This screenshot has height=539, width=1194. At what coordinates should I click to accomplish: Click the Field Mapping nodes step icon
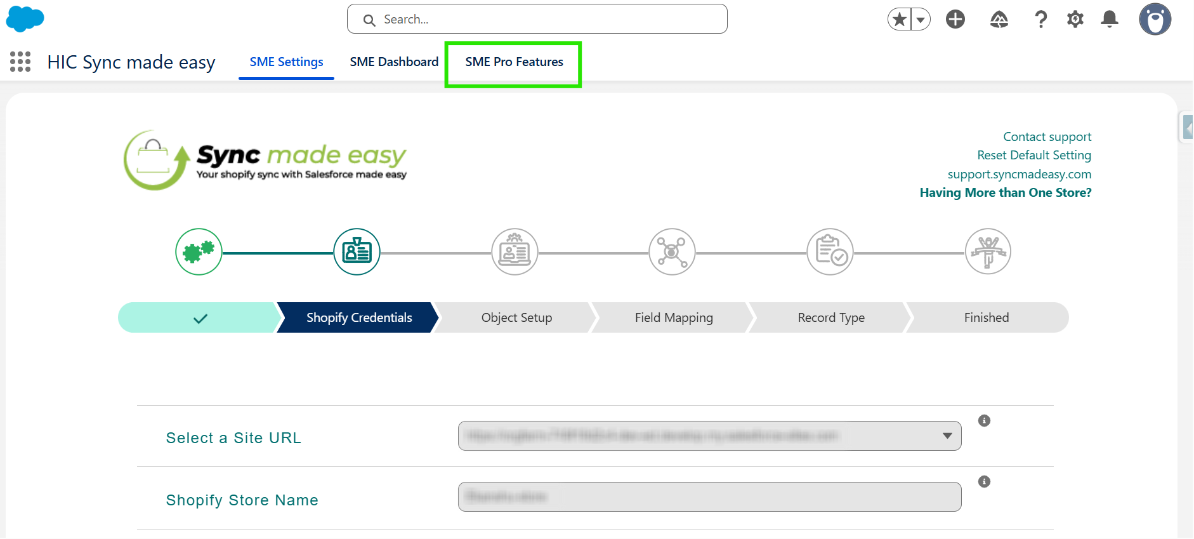[x=672, y=251]
